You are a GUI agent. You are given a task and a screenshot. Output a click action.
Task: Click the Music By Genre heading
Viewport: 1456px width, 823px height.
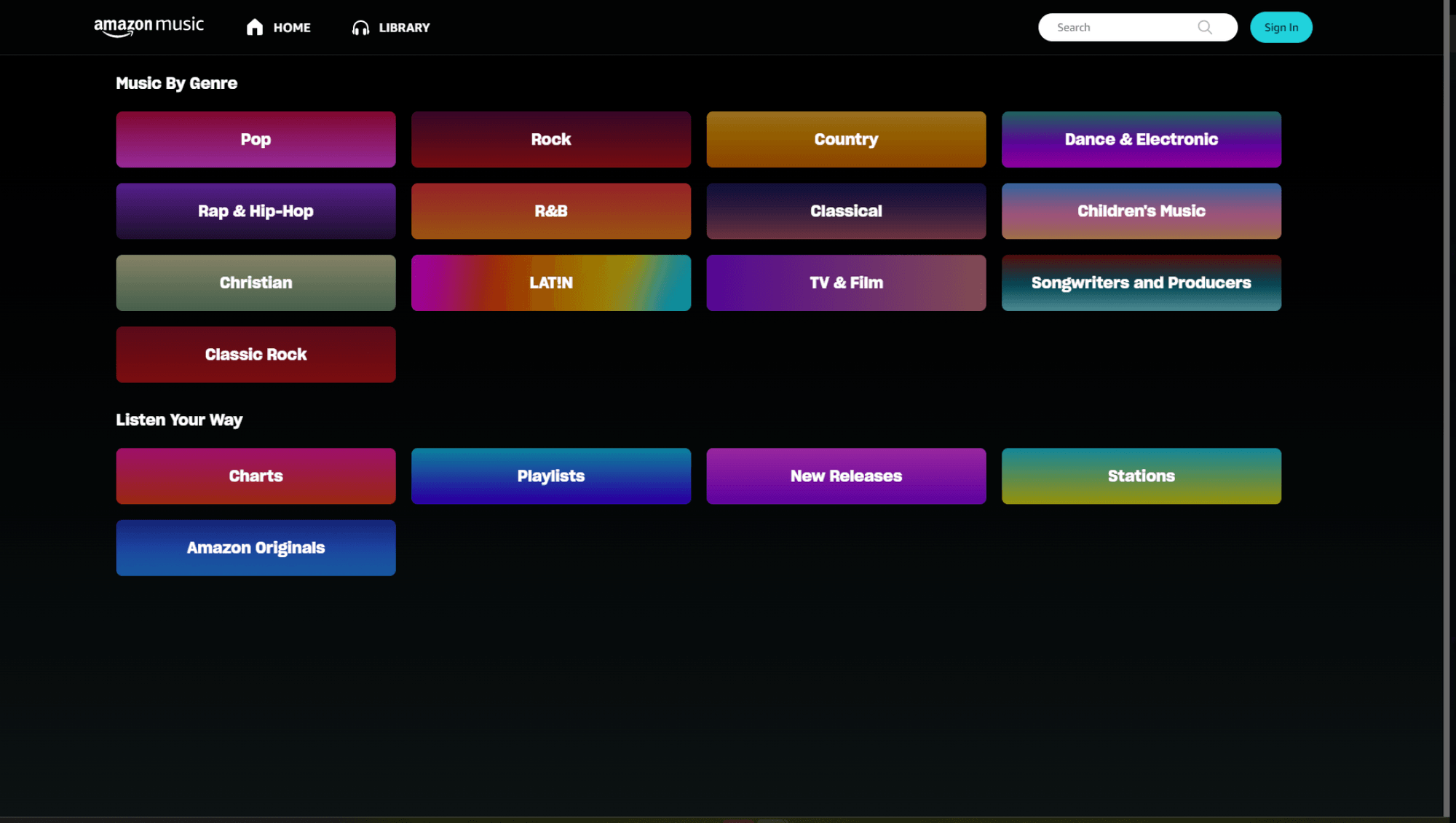(176, 83)
